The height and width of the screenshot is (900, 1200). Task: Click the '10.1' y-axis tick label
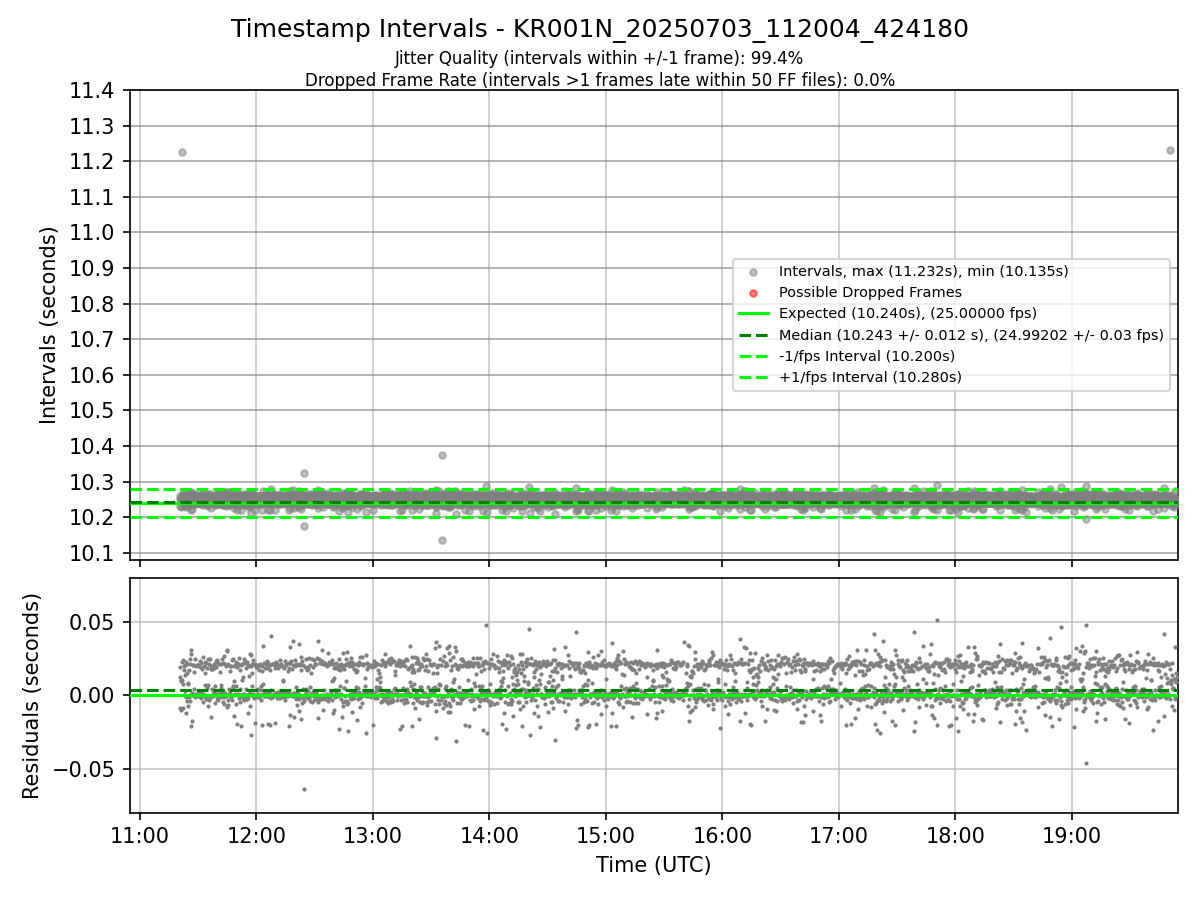(x=92, y=553)
